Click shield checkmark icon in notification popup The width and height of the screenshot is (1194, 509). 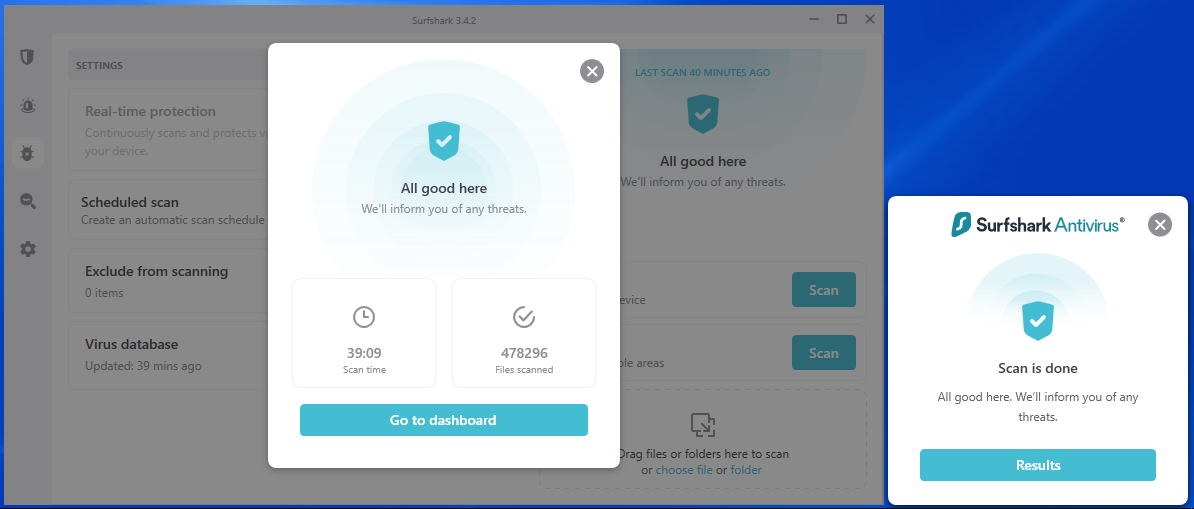pyautogui.click(x=1038, y=321)
